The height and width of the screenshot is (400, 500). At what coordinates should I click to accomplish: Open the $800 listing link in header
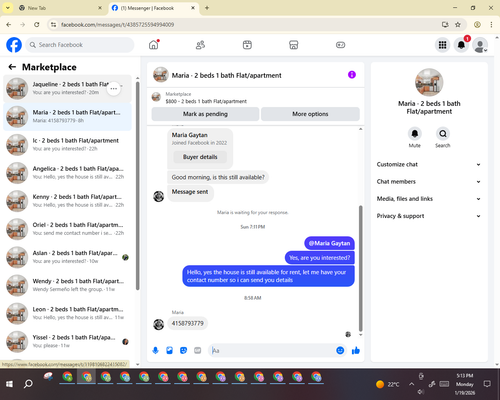coord(206,101)
